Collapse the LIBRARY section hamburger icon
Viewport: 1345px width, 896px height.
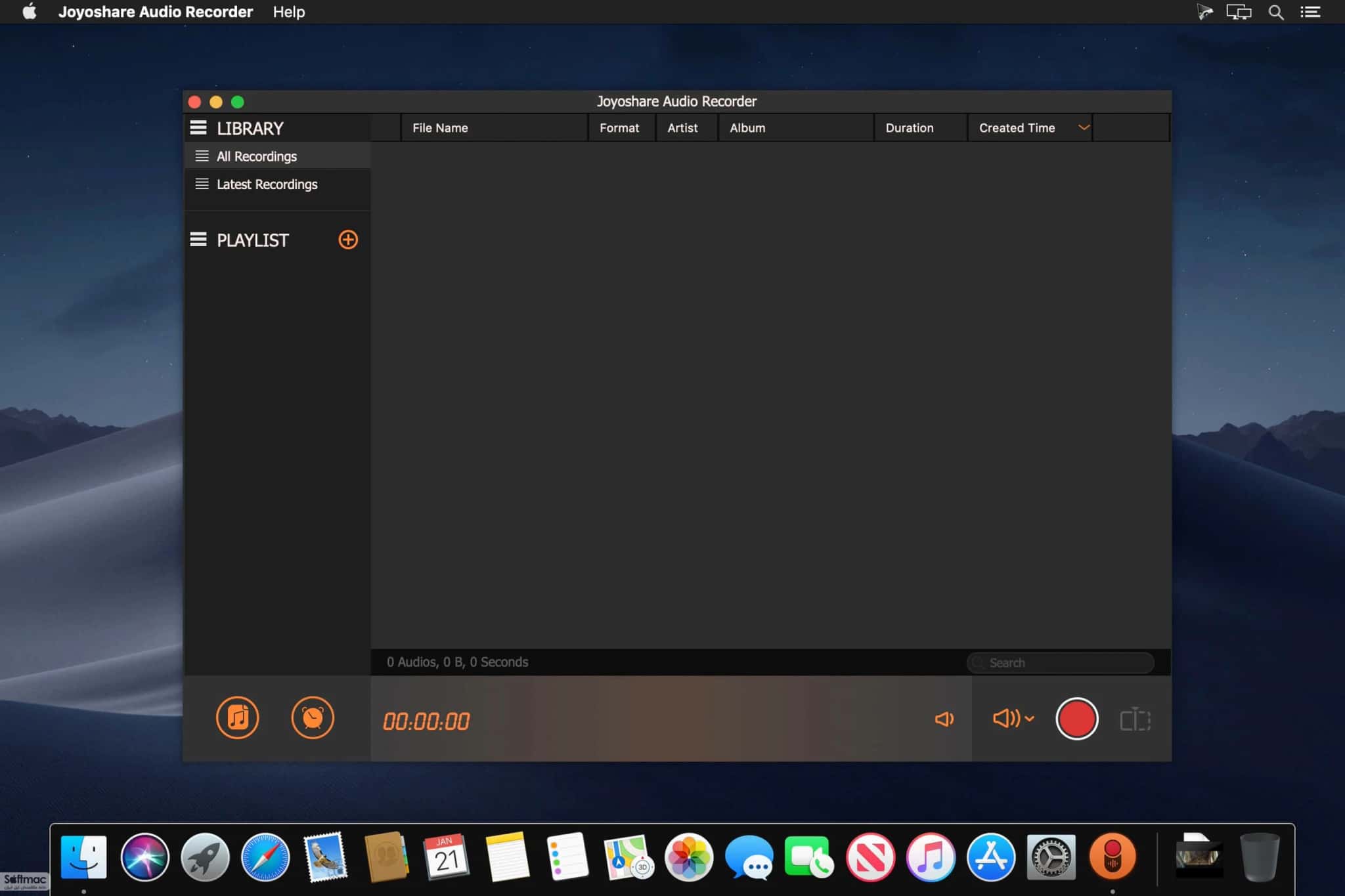coord(198,127)
